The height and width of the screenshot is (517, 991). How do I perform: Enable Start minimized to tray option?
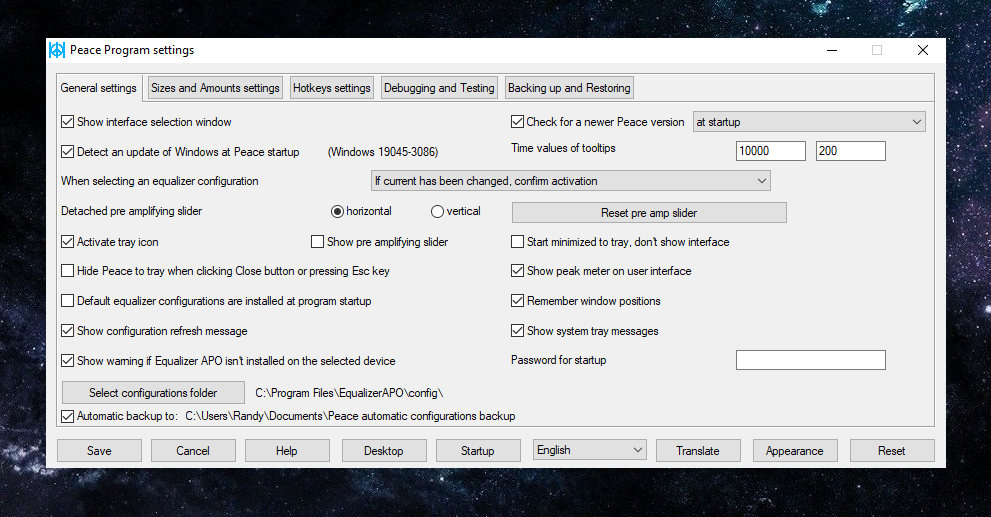(518, 241)
